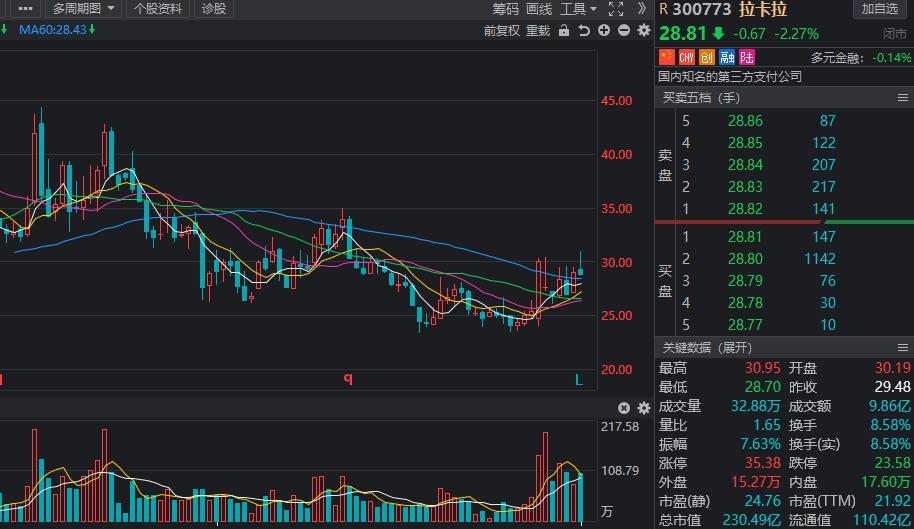Click the 总市值 value 230.49亿

pyautogui.click(x=751, y=520)
